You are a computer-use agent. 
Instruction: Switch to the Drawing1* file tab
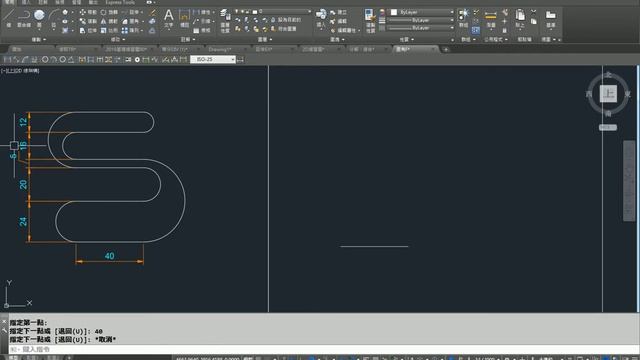point(220,49)
